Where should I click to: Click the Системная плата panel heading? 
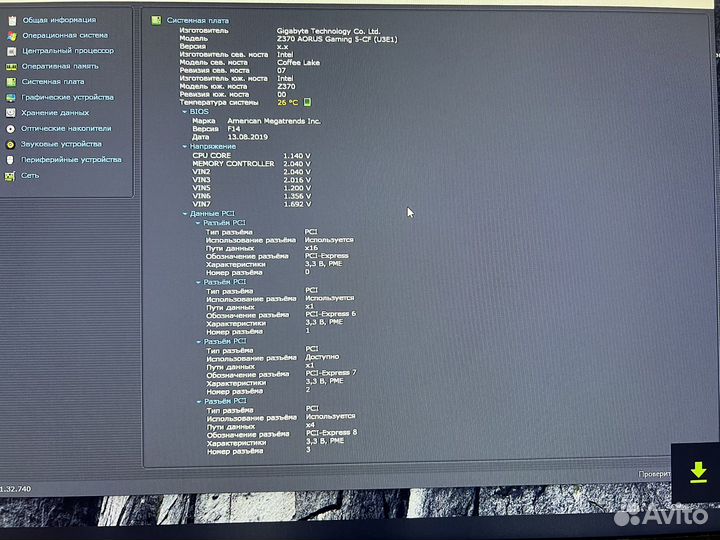pyautogui.click(x=197, y=20)
